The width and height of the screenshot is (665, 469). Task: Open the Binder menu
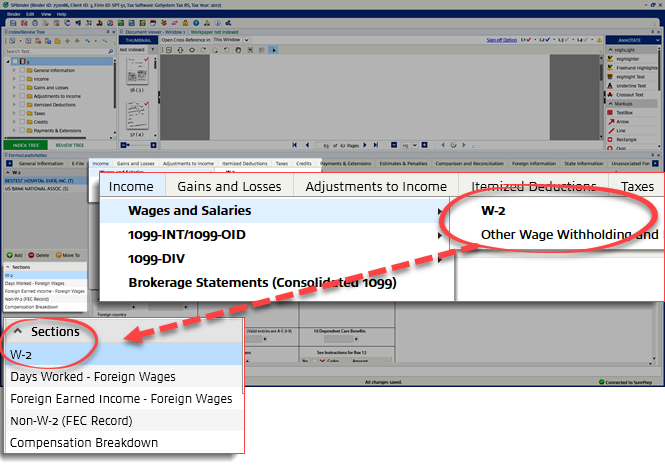click(x=14, y=14)
